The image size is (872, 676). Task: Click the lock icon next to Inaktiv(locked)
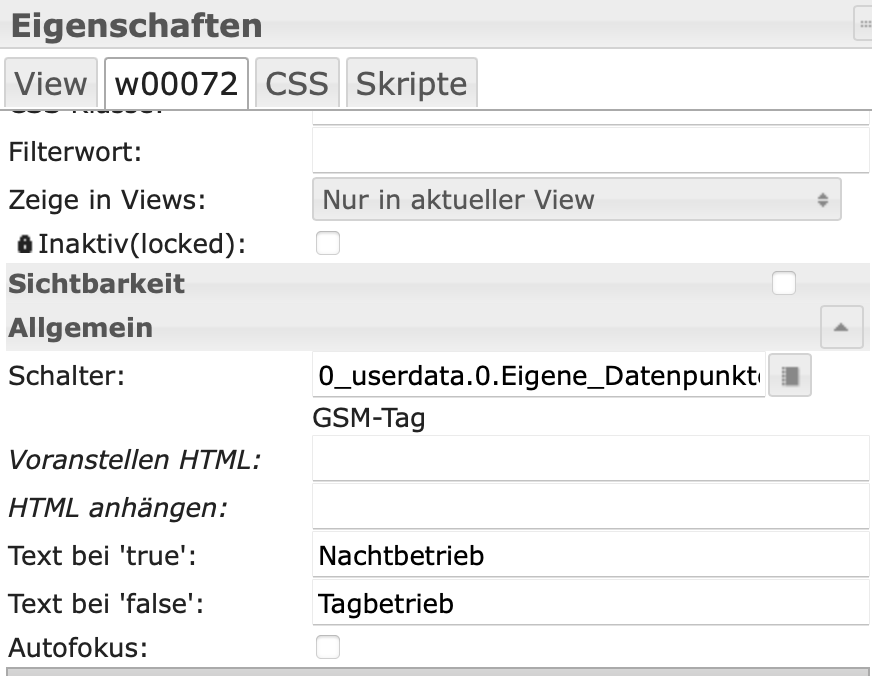(25, 243)
